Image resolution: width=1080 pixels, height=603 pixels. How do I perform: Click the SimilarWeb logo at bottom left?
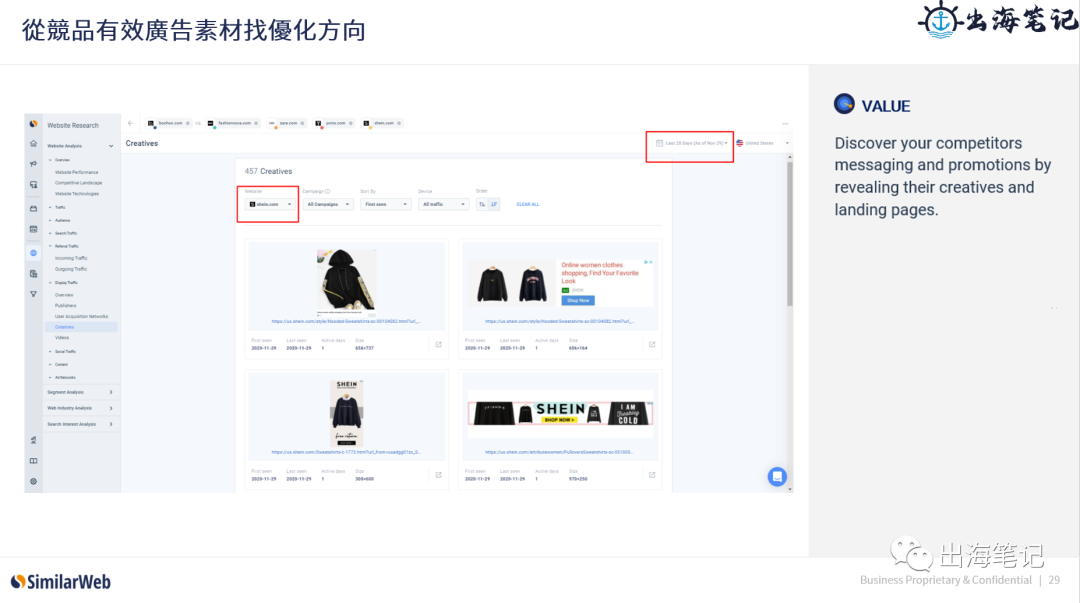click(59, 581)
